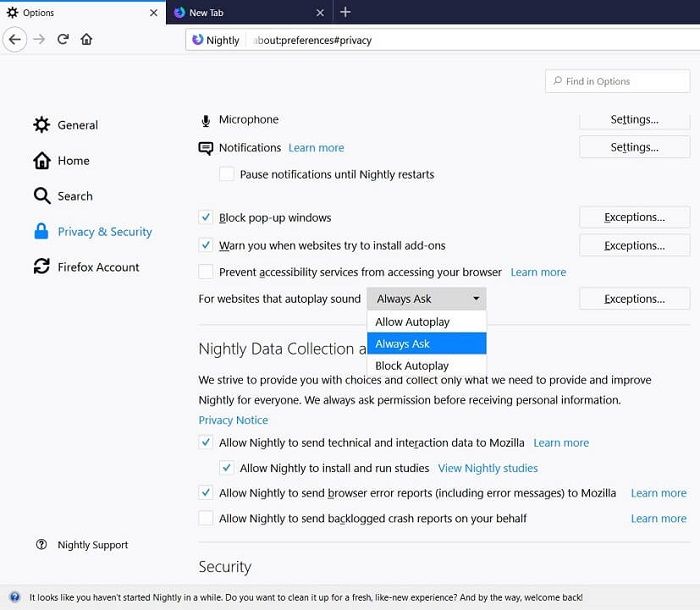This screenshot has height=610, width=700.
Task: Enable Pause notifications until Nightly restarts
Action: tap(227, 174)
